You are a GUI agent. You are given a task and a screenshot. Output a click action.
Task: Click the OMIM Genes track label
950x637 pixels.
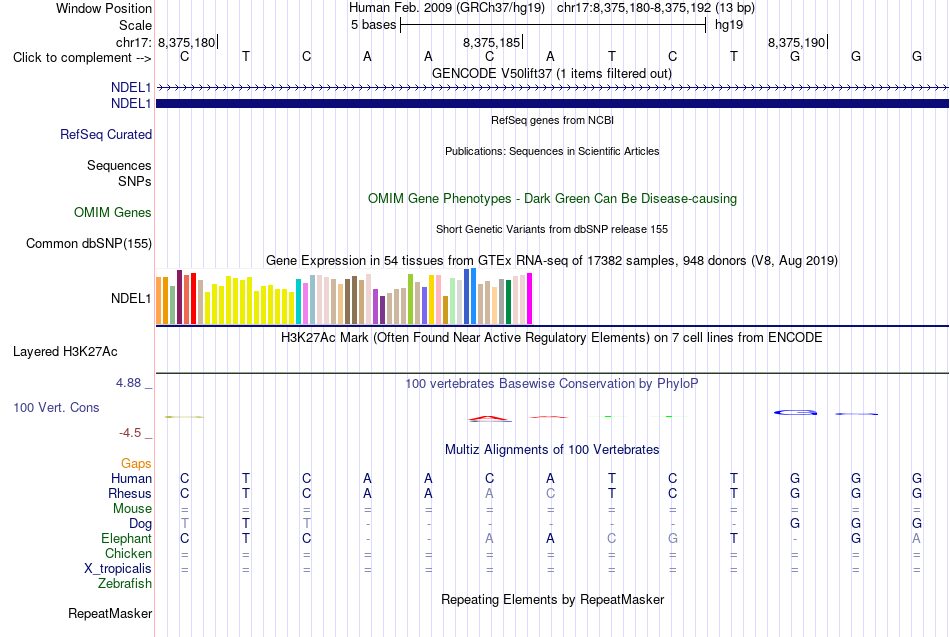click(x=113, y=212)
